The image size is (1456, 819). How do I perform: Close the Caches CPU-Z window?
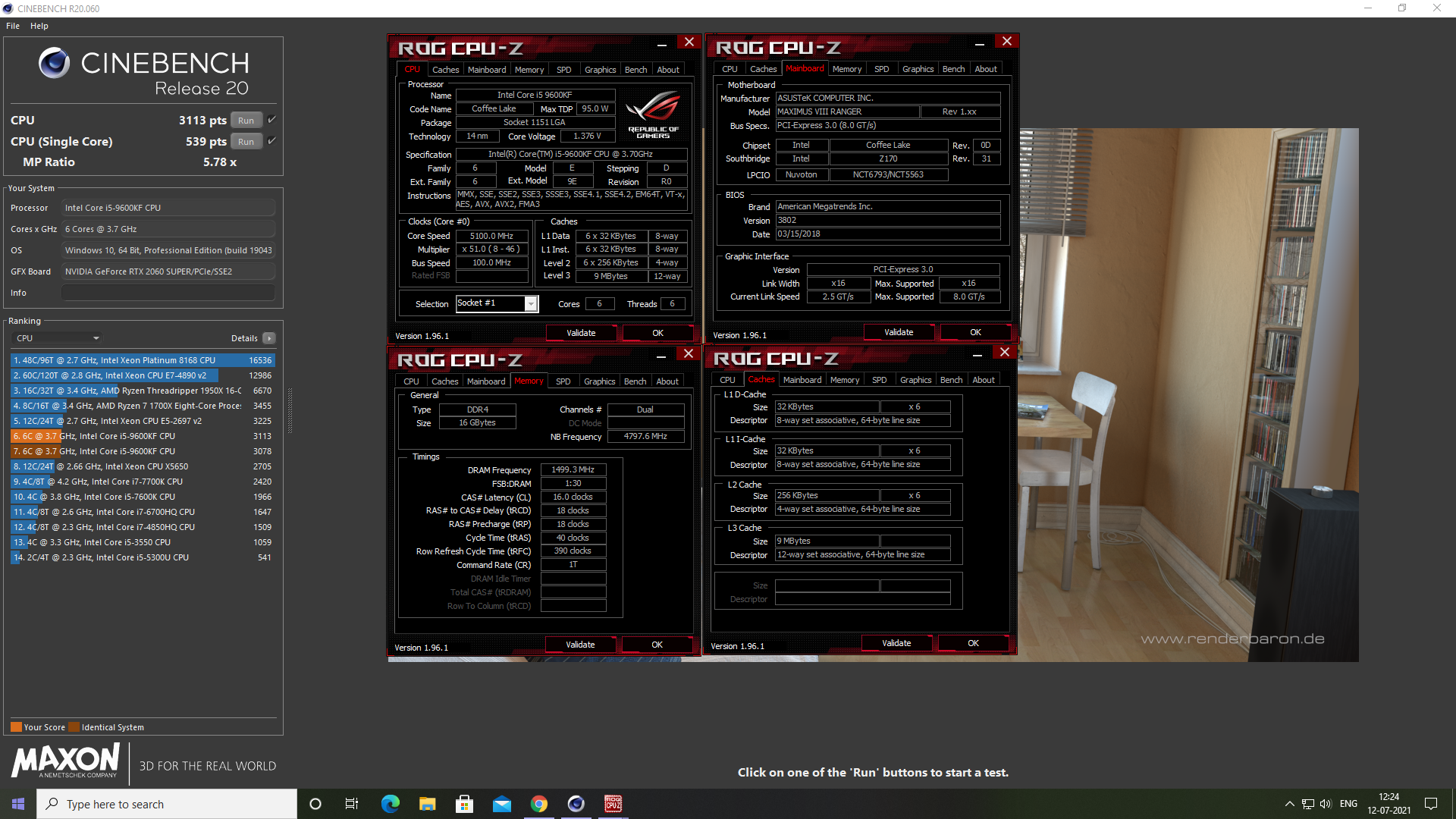pyautogui.click(x=1005, y=352)
